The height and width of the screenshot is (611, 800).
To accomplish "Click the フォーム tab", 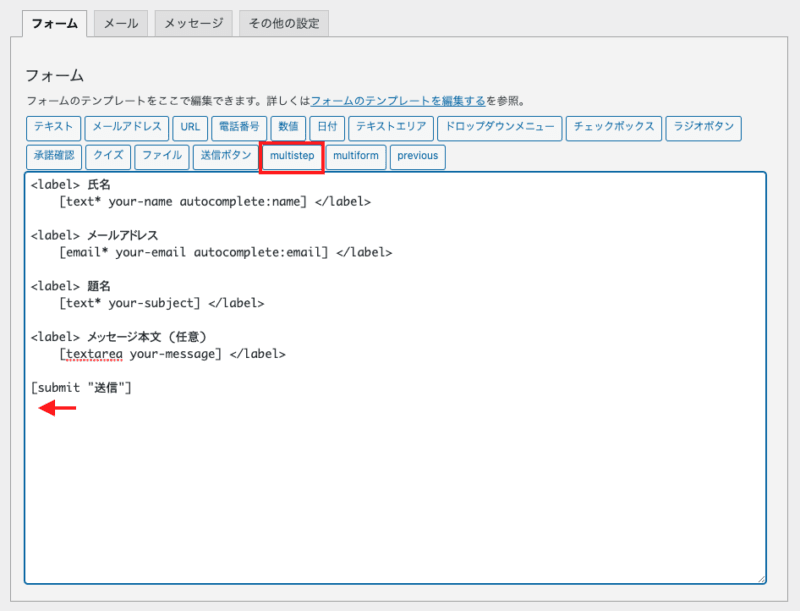I will point(55,23).
